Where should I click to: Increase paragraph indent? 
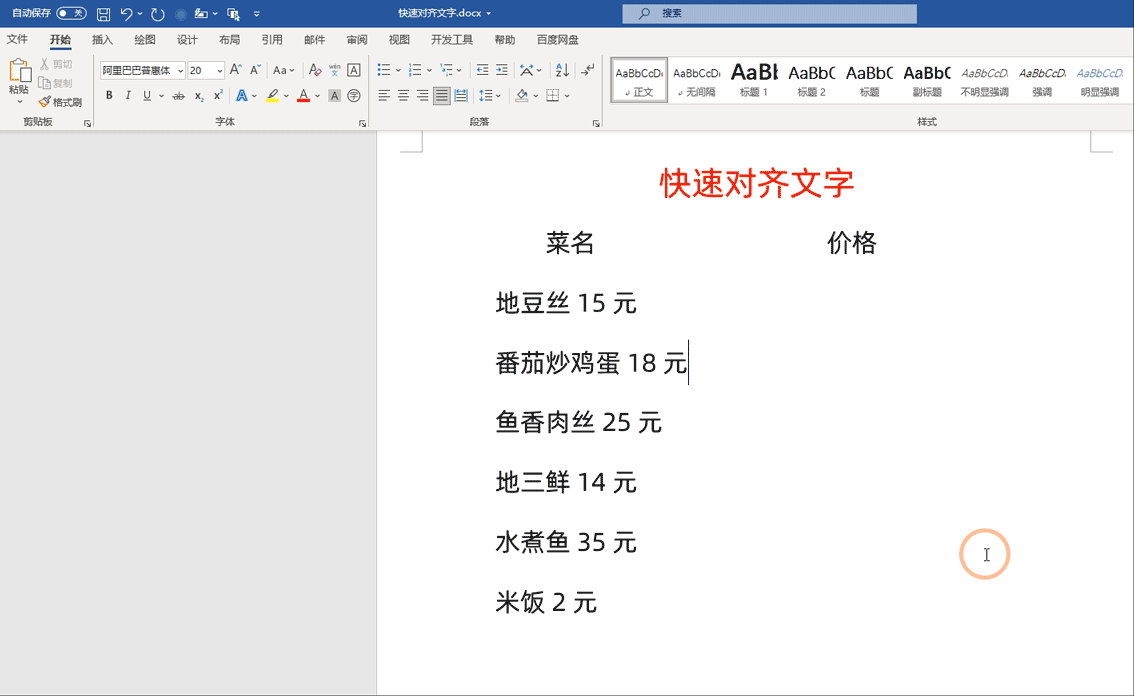click(502, 70)
